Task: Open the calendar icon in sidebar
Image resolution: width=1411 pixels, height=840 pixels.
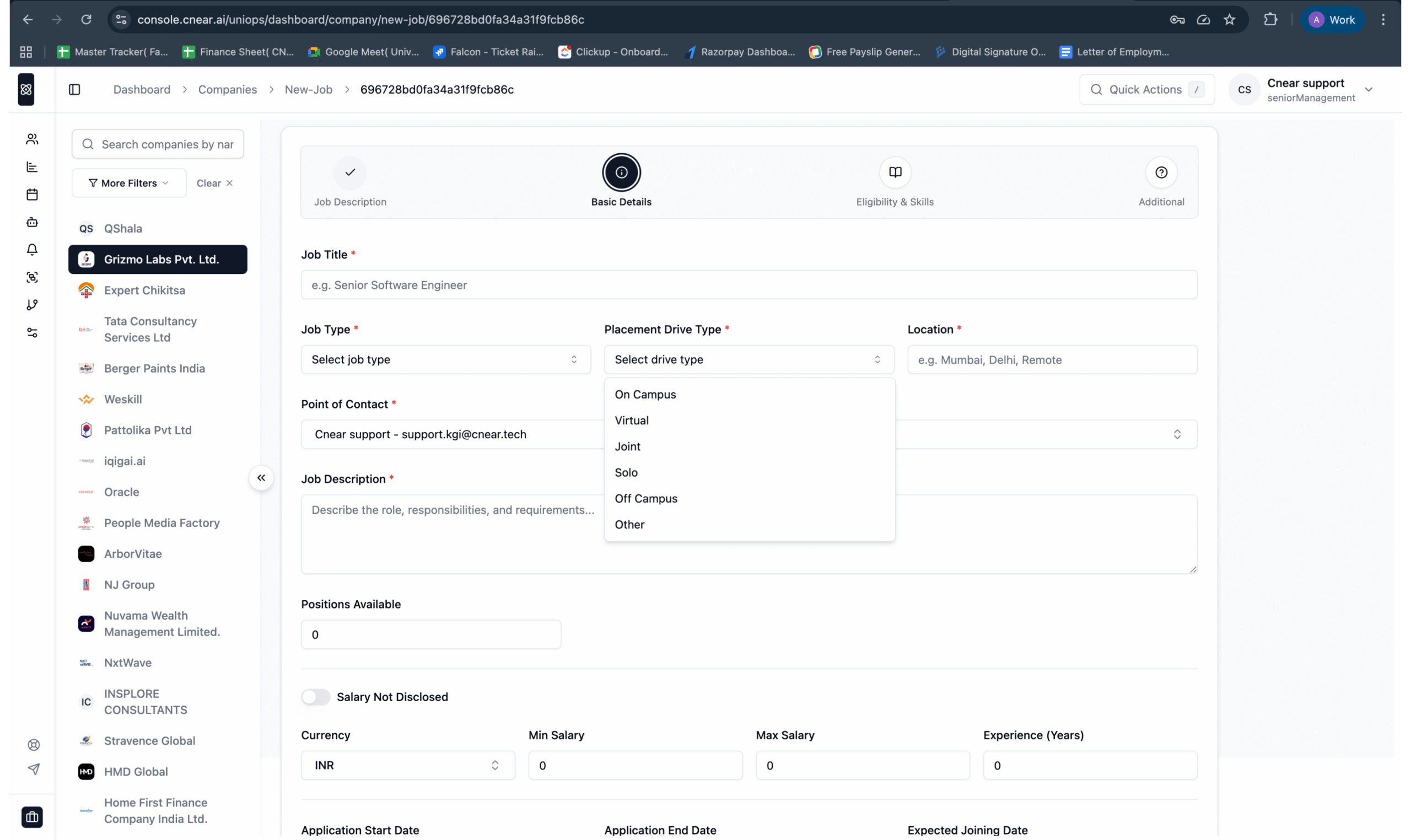Action: tap(33, 195)
